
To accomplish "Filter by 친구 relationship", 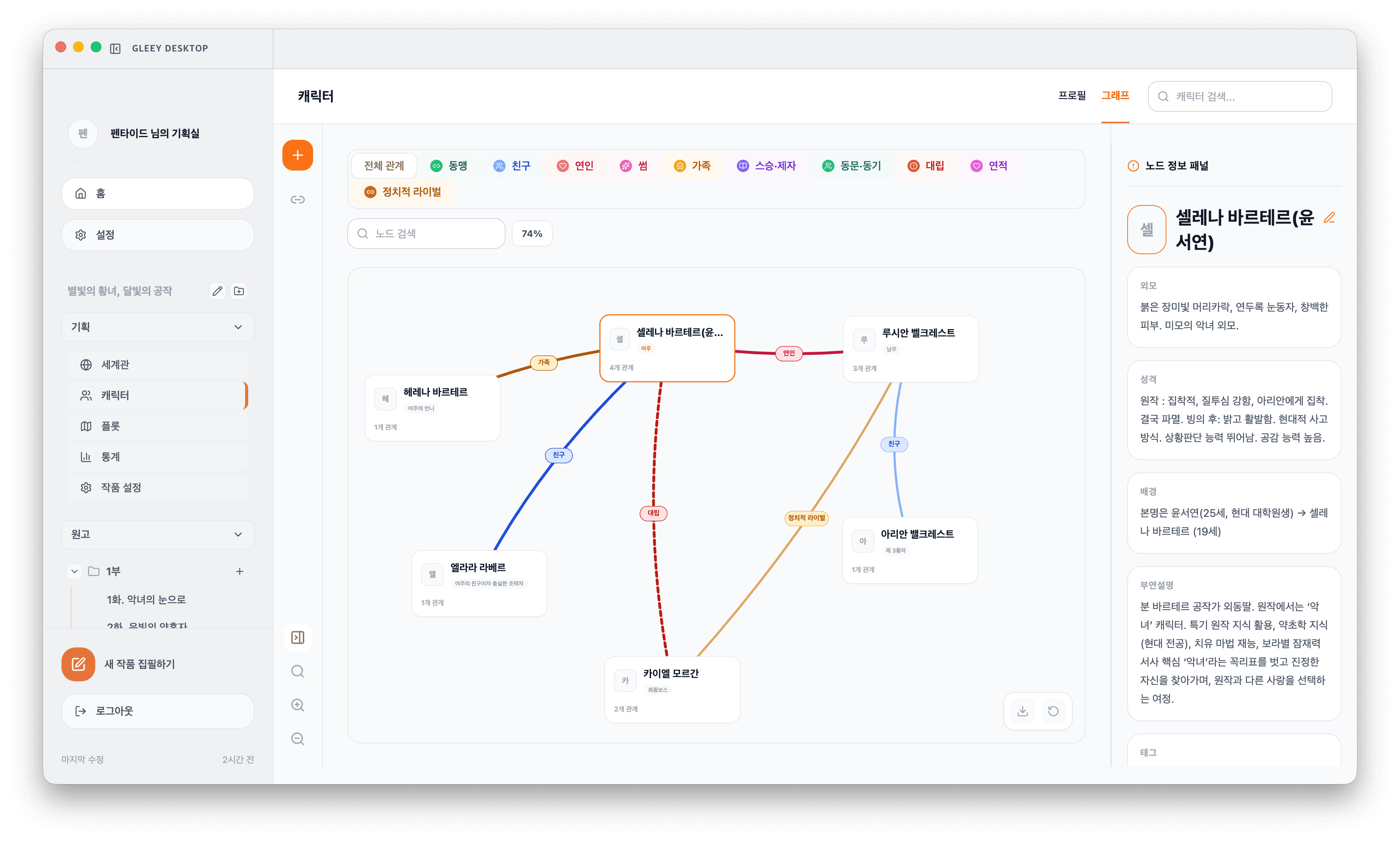I will (512, 166).
